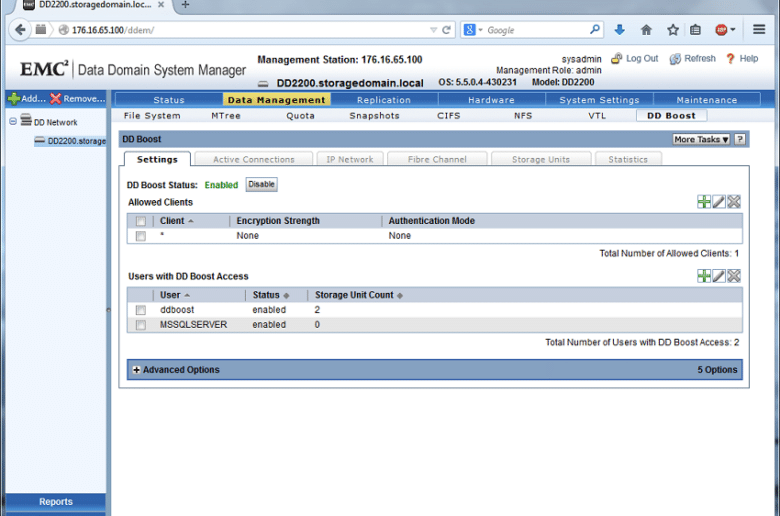Switch to CIFS subtab
780x516 pixels.
coord(449,115)
